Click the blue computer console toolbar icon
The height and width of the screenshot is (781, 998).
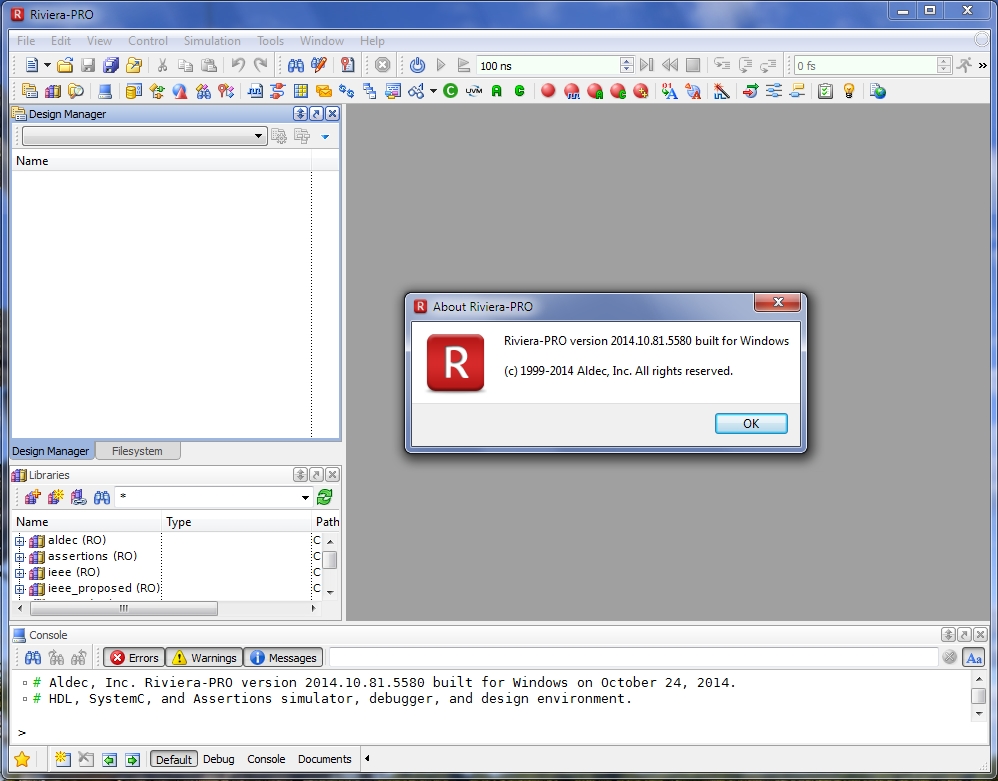click(x=105, y=91)
